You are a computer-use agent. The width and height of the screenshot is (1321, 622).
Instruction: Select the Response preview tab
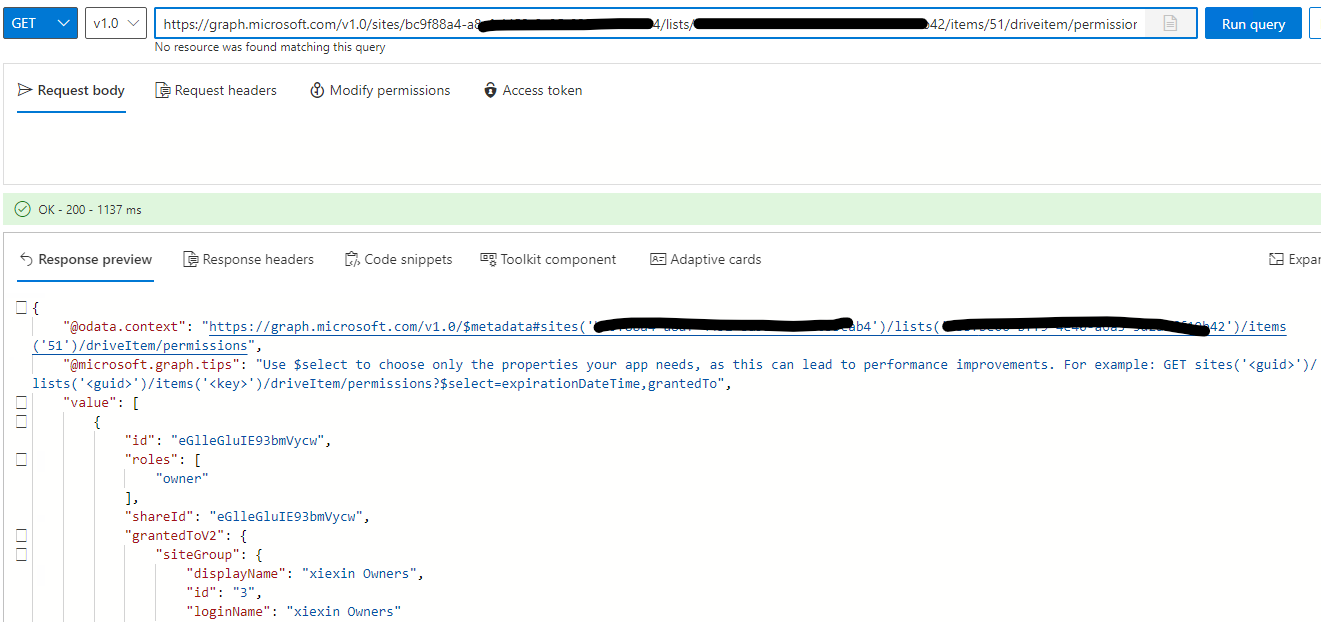point(85,258)
